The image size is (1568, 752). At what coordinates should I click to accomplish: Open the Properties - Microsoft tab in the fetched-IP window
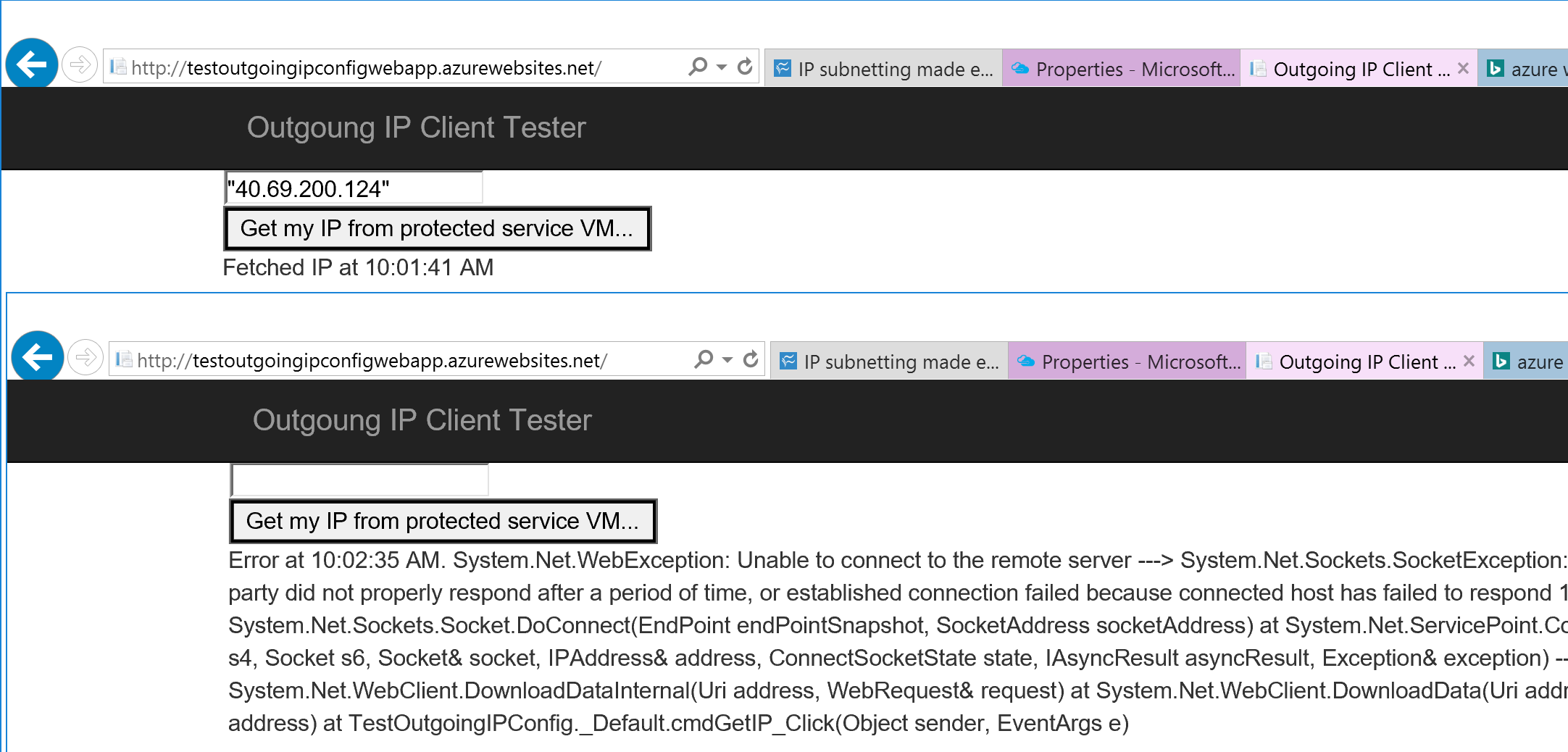1122,70
